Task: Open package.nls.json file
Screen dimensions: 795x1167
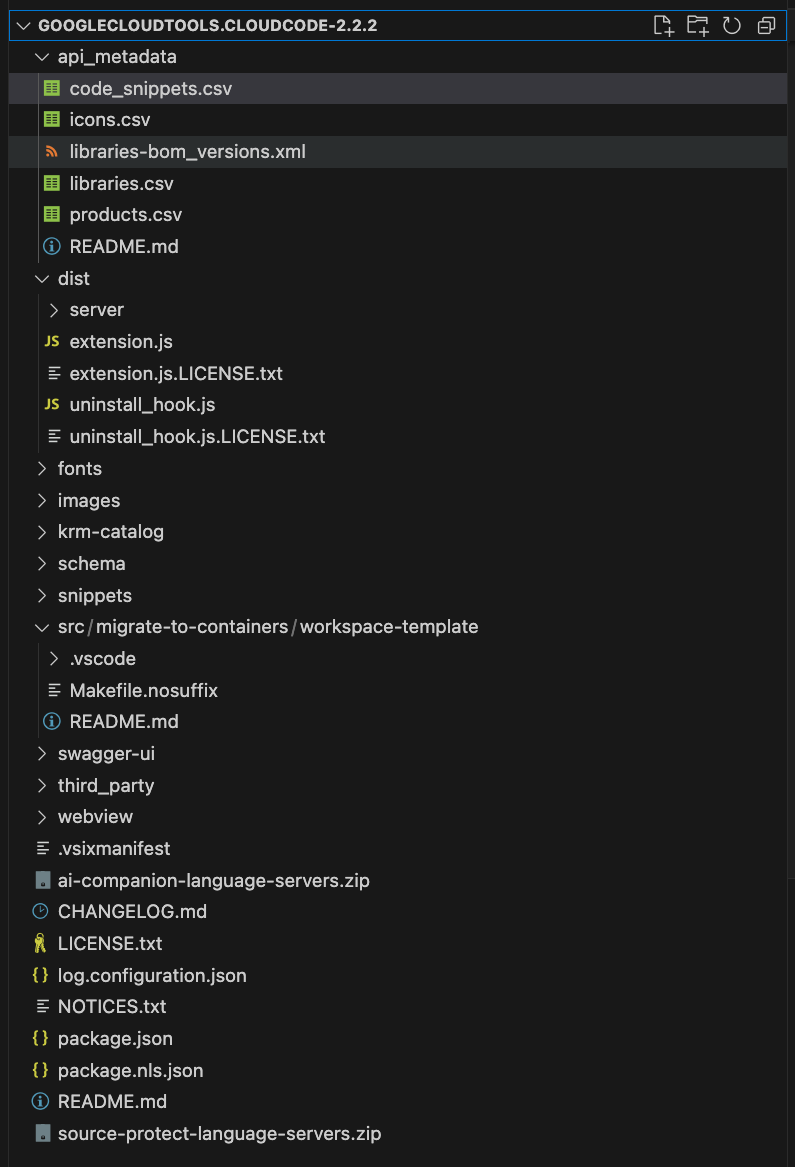Action: [x=398, y=1070]
